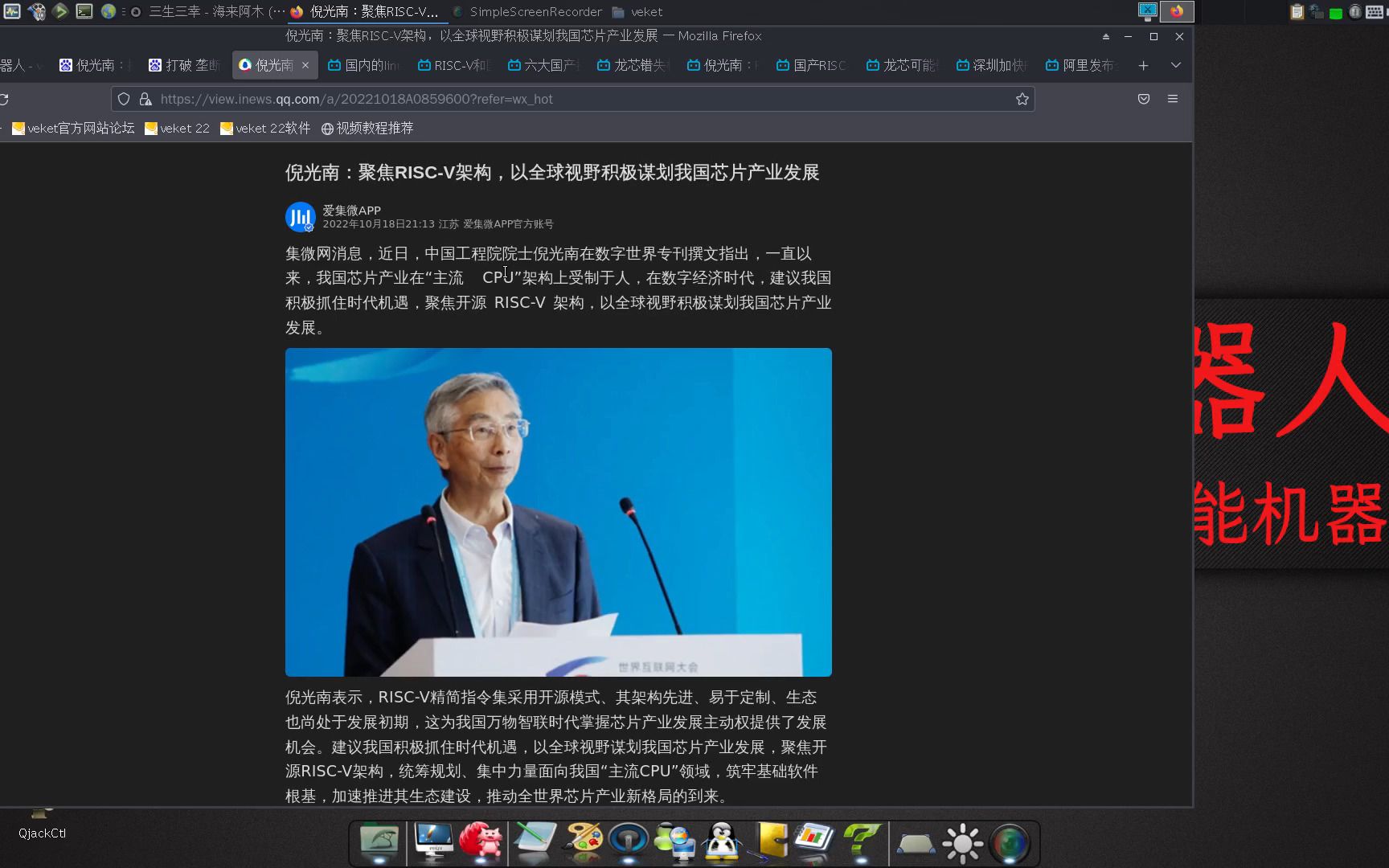Image resolution: width=1389 pixels, height=868 pixels.
Task: Open the padlock site security dropdown
Action: coord(145,99)
